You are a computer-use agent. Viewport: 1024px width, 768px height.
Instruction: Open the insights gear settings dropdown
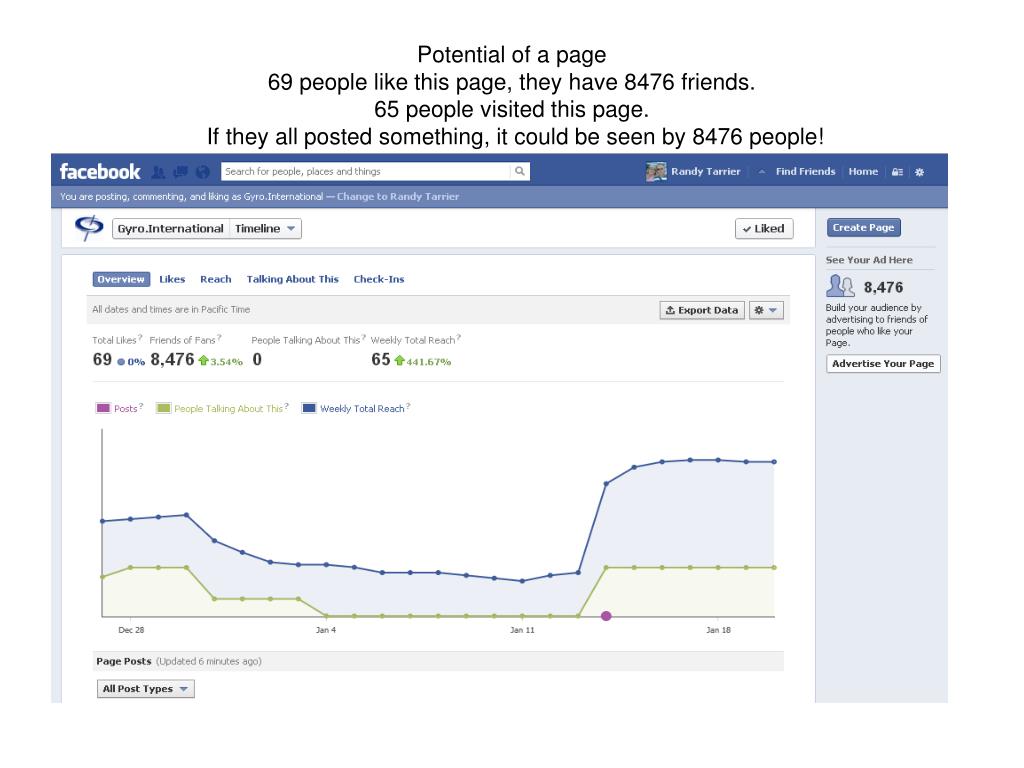[765, 310]
